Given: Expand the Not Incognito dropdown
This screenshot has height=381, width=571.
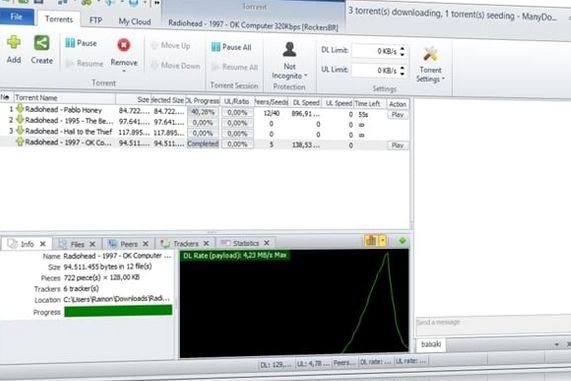Looking at the screenshot, I should coord(306,75).
